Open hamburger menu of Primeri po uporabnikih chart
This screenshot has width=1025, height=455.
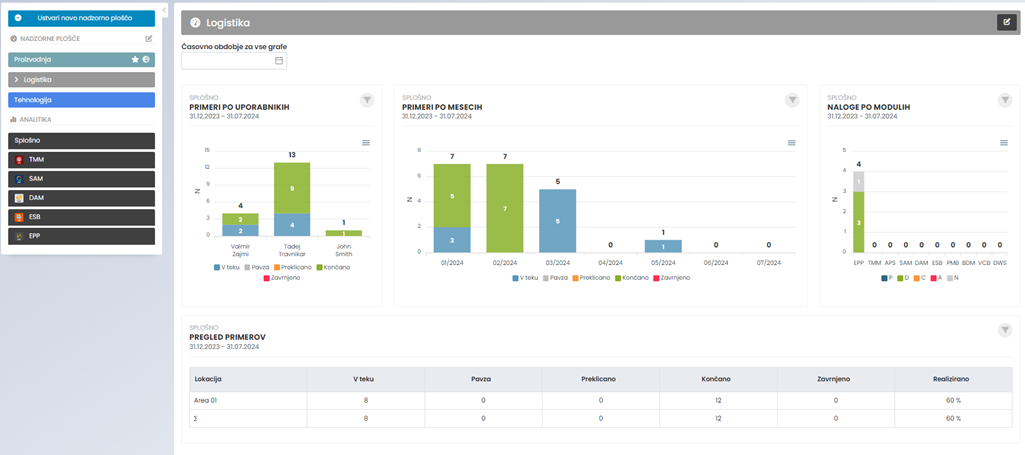[x=366, y=143]
